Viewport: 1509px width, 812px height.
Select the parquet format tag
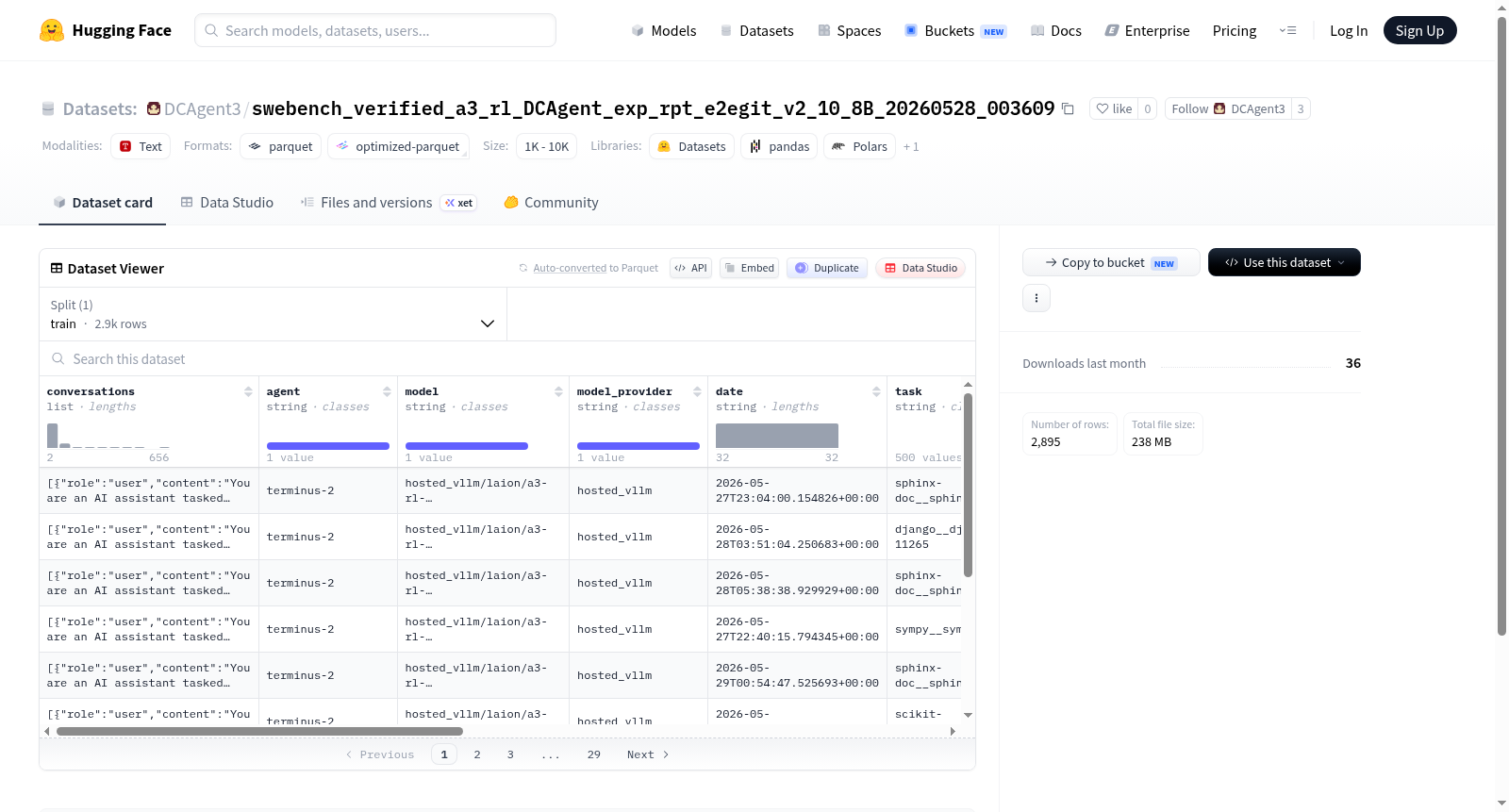click(281, 146)
